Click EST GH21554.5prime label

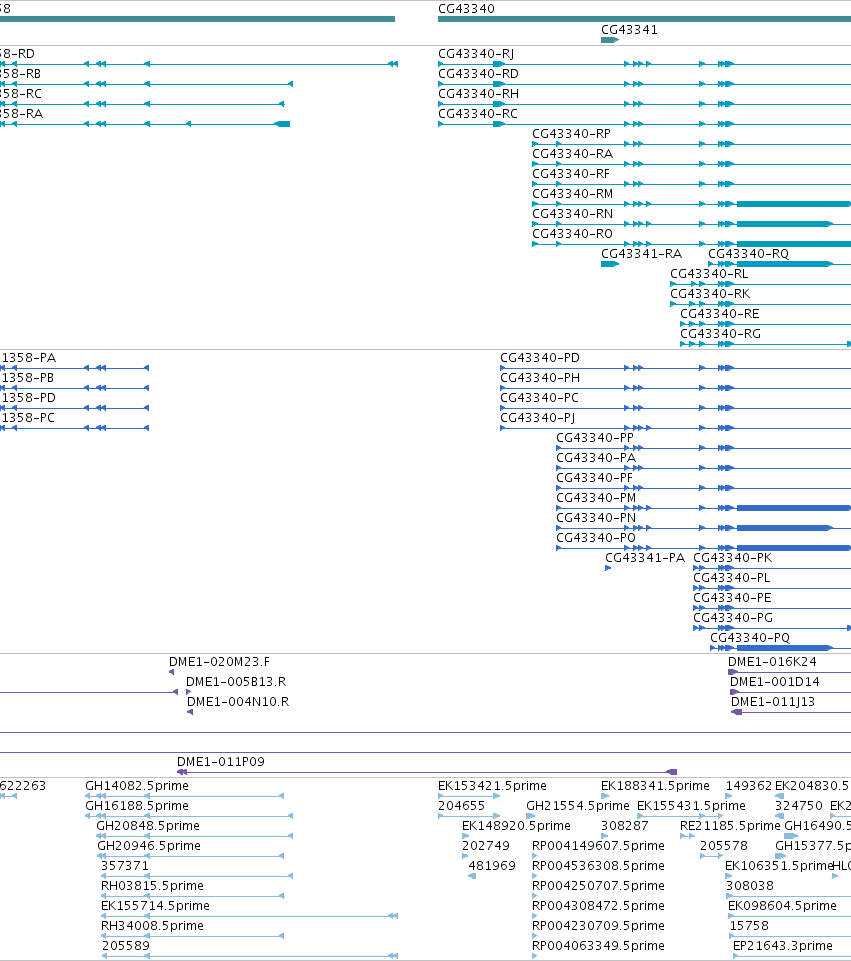tap(578, 806)
